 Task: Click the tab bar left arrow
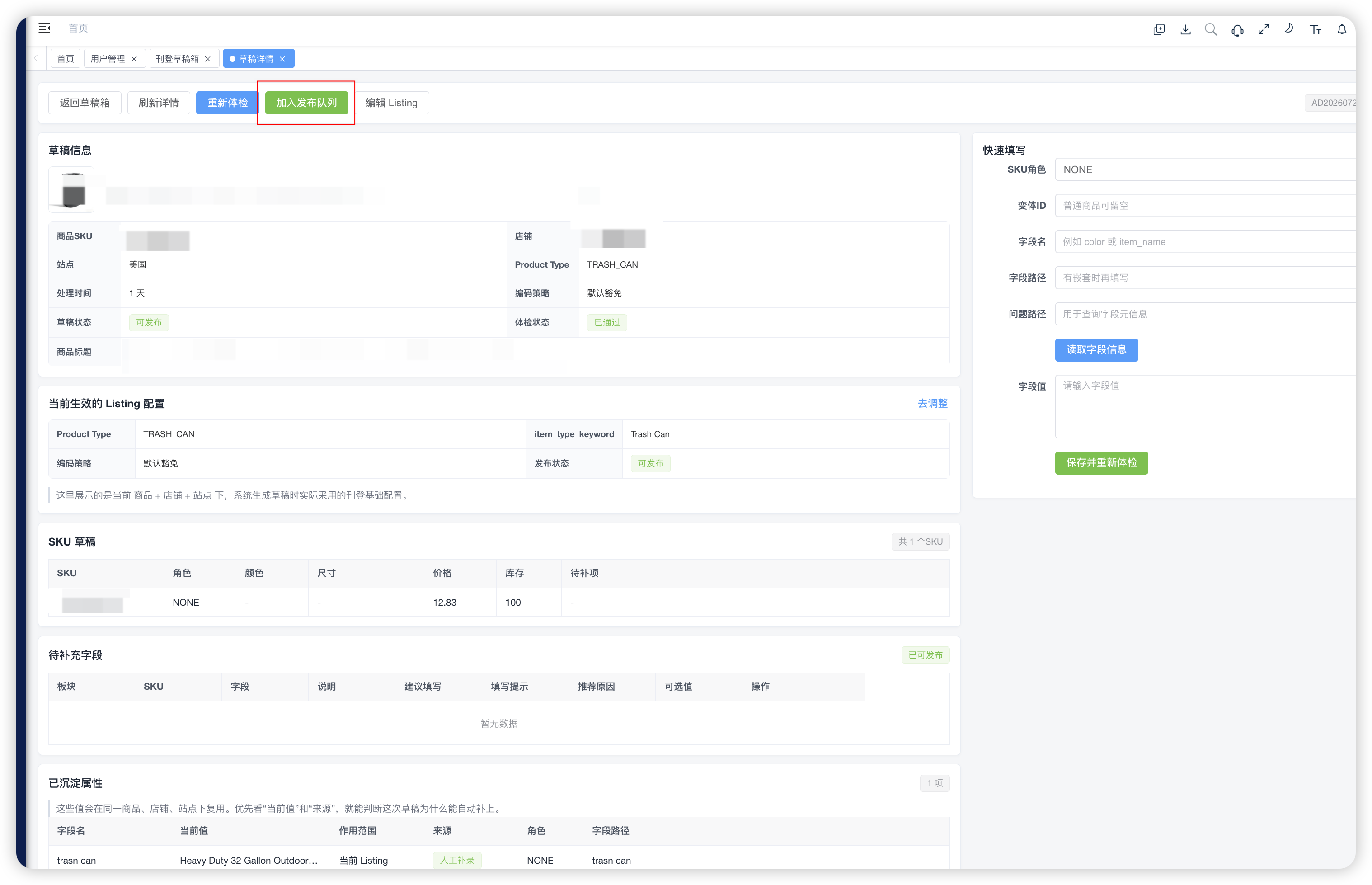click(36, 58)
